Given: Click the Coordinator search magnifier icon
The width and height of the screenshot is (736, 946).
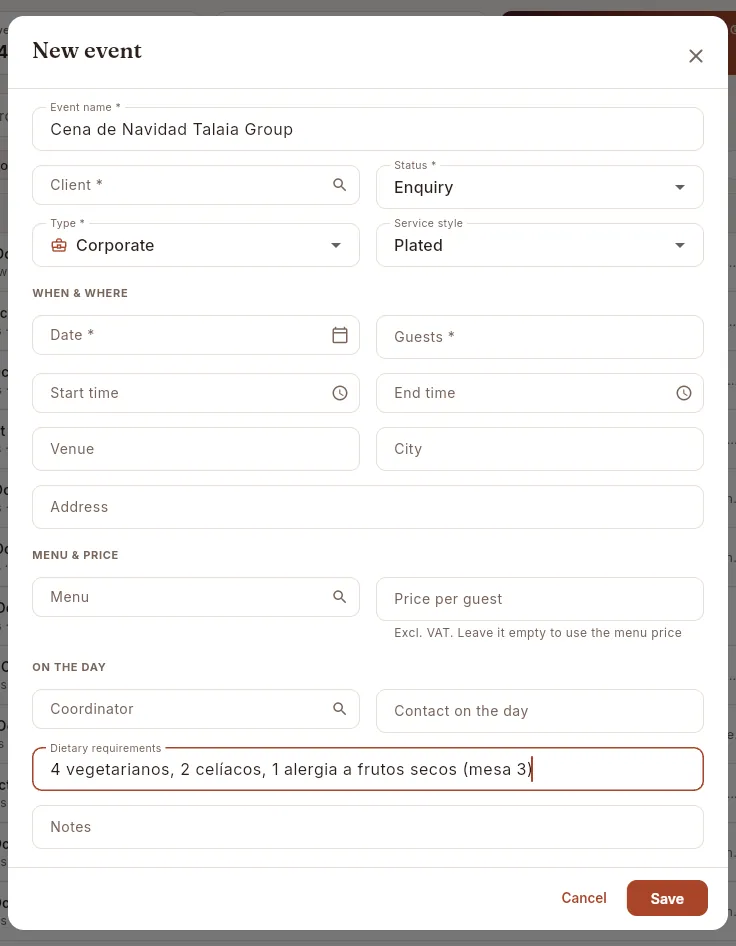Looking at the screenshot, I should 340,709.
